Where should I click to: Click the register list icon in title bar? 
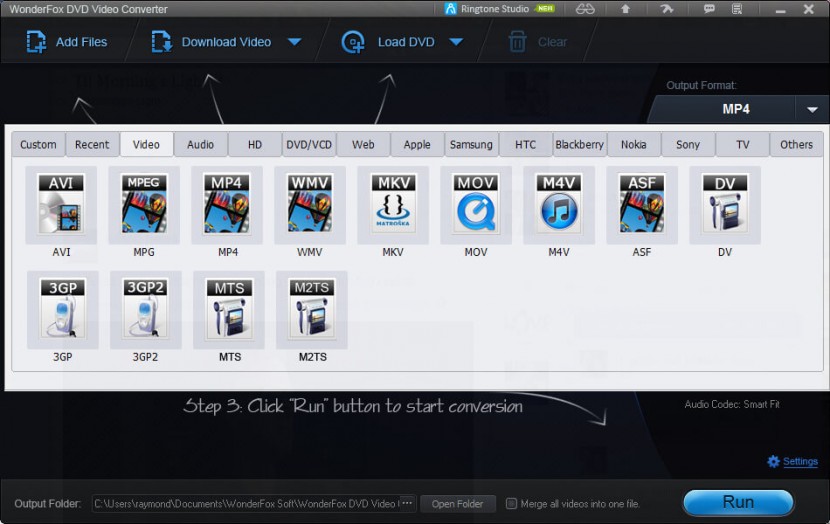pyautogui.click(x=737, y=9)
